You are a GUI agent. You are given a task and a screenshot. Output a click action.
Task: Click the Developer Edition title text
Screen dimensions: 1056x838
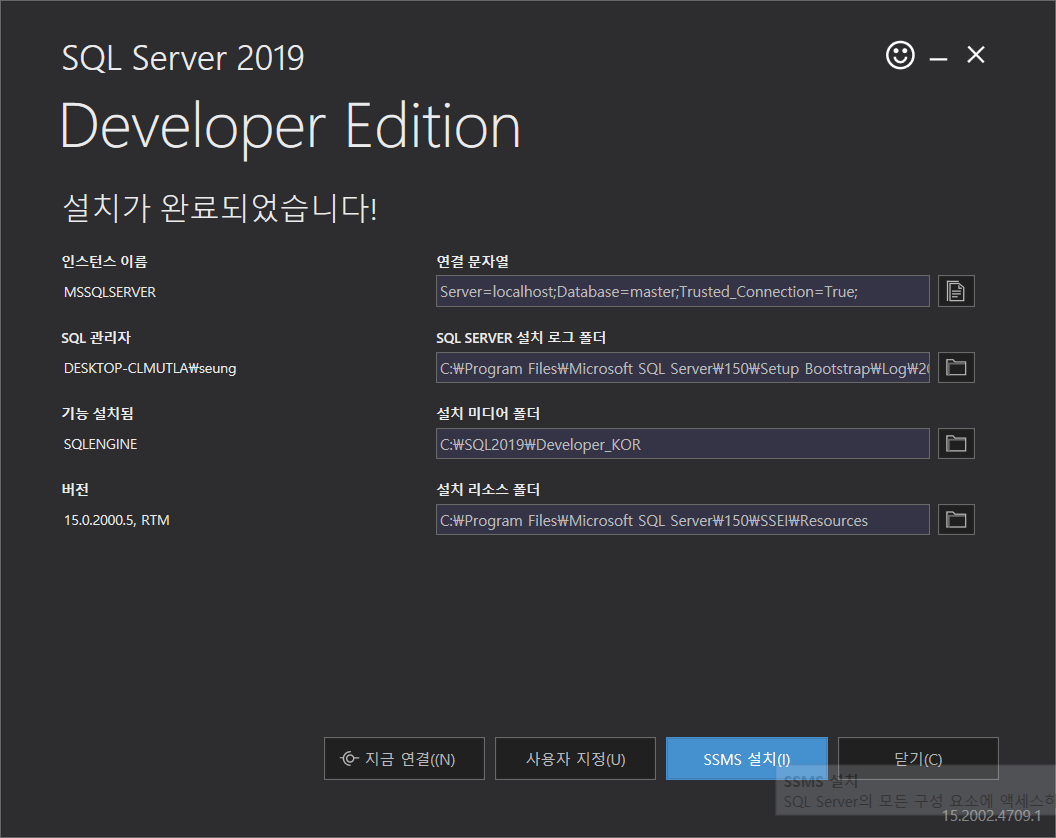pos(290,128)
